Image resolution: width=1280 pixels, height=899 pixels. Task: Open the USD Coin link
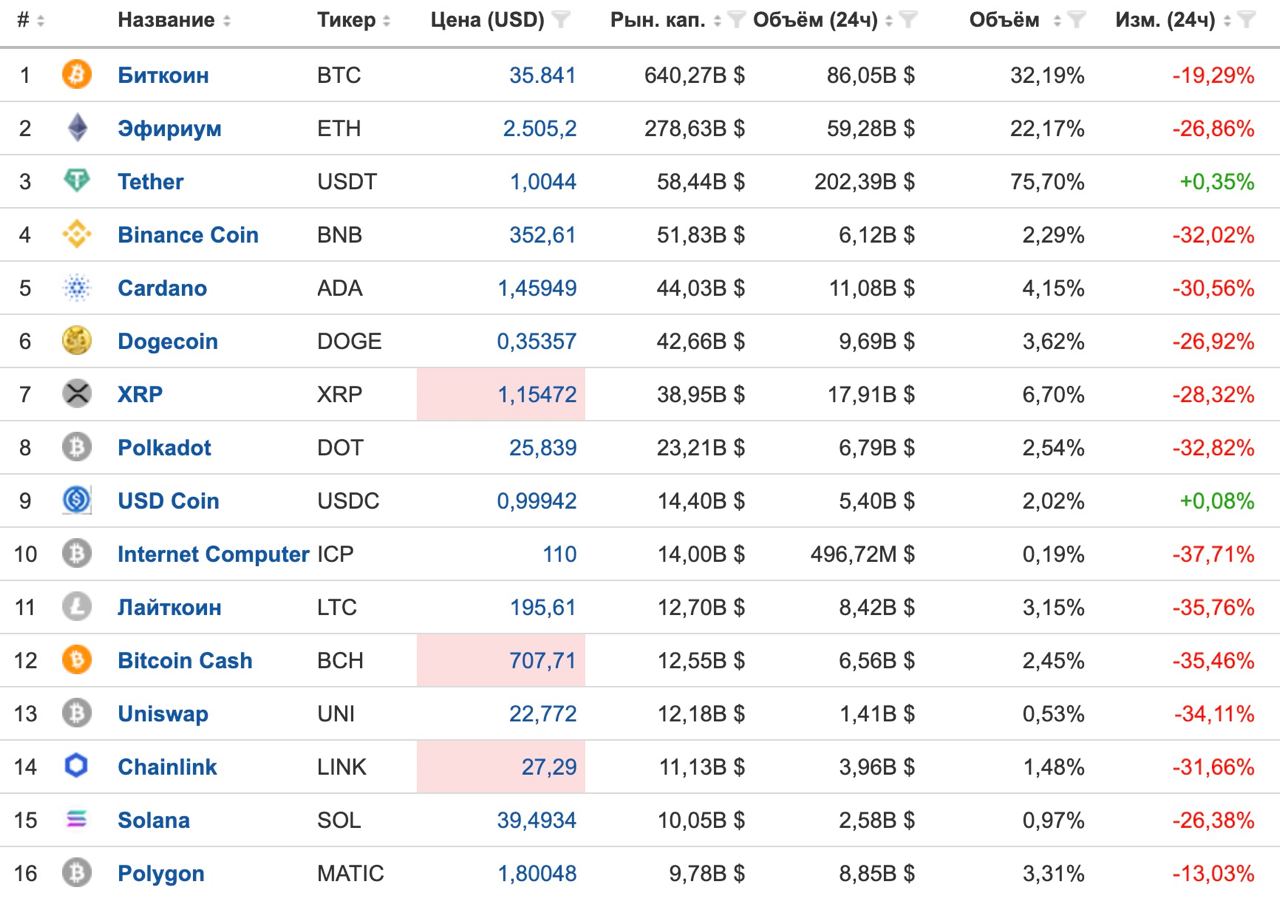pos(168,500)
